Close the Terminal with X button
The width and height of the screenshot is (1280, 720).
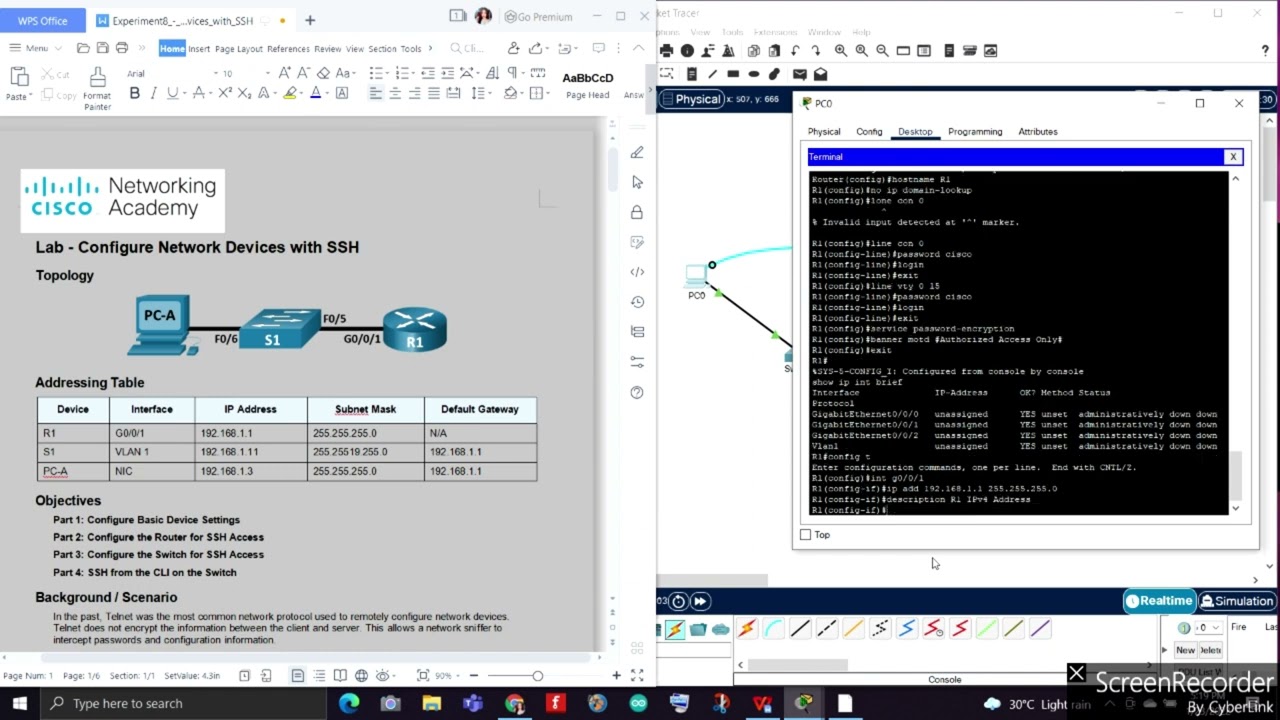click(x=1233, y=157)
